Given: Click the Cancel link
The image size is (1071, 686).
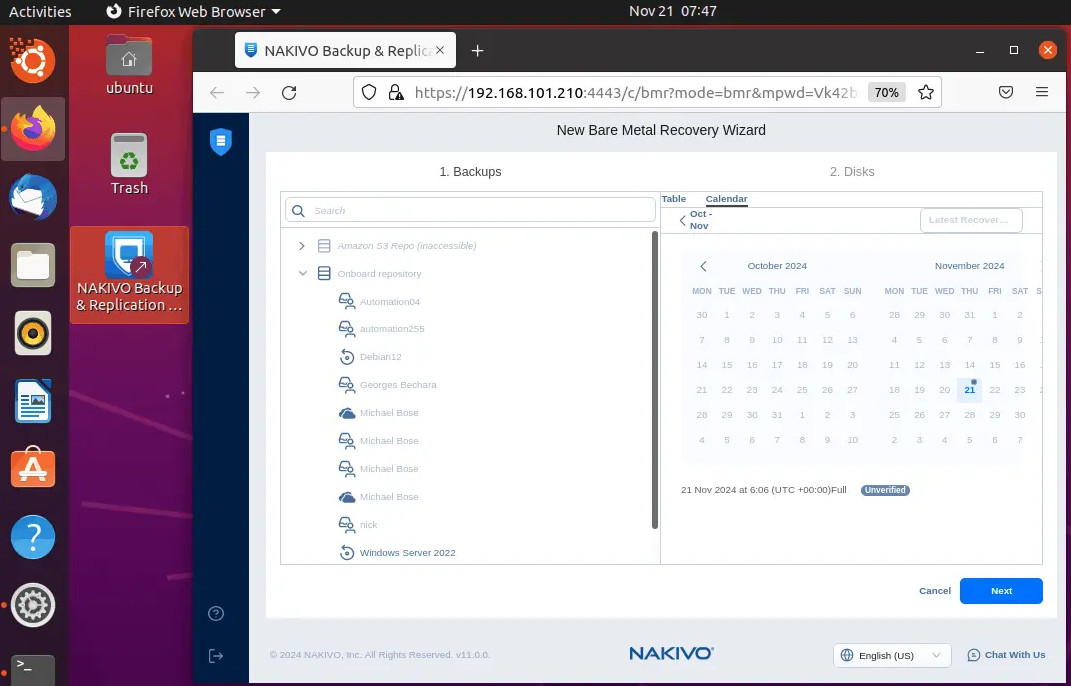Looking at the screenshot, I should click(x=934, y=591).
